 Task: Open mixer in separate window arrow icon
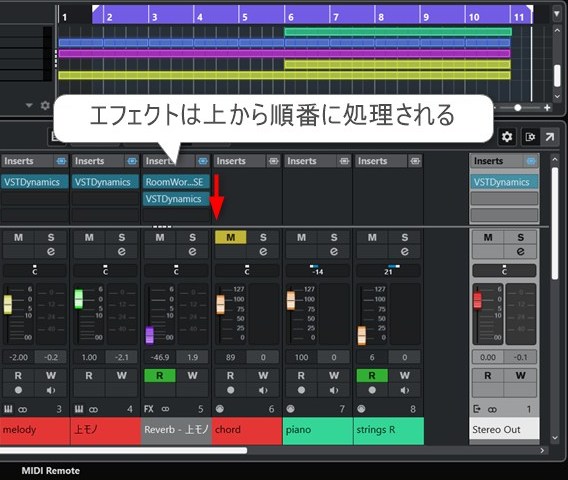tap(550, 137)
